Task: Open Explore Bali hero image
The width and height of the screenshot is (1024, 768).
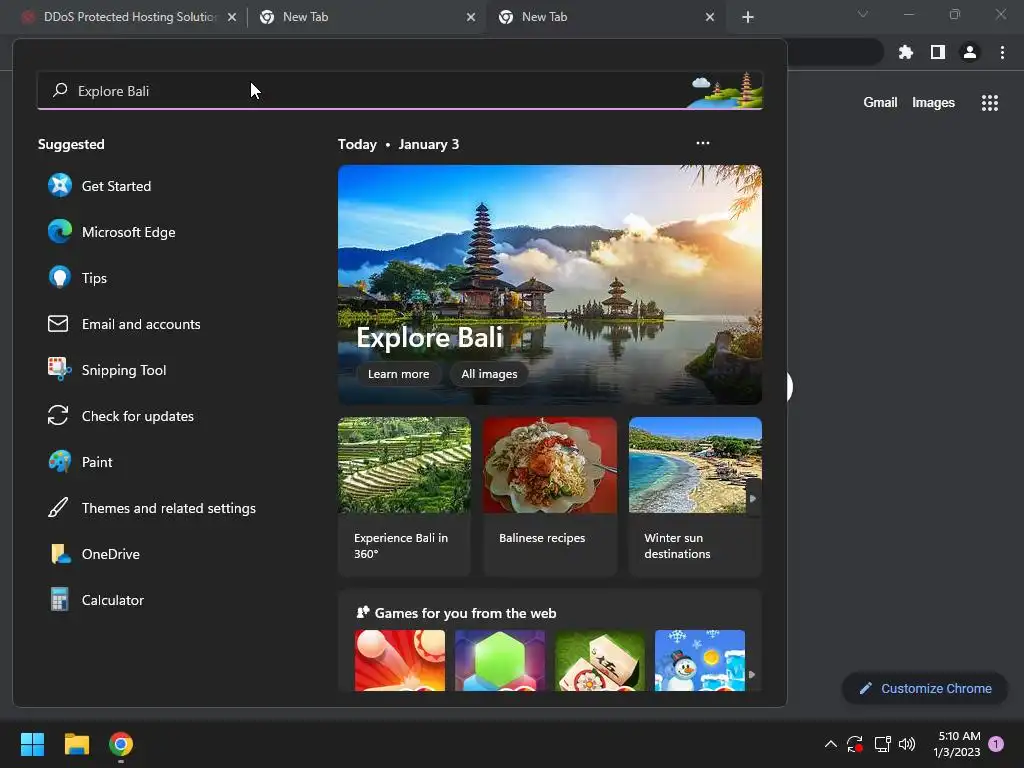Action: [x=550, y=284]
